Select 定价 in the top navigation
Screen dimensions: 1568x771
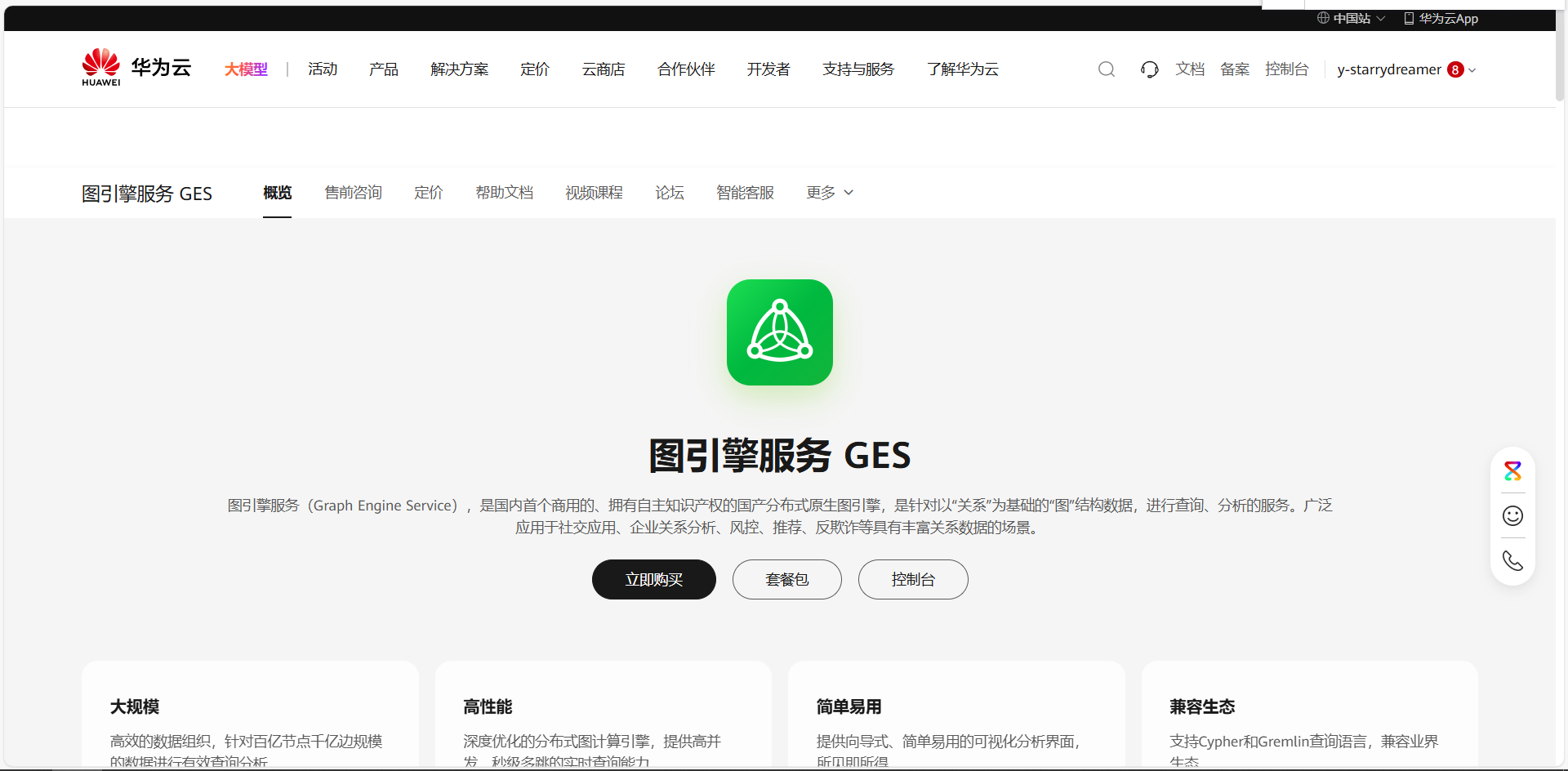(x=535, y=69)
